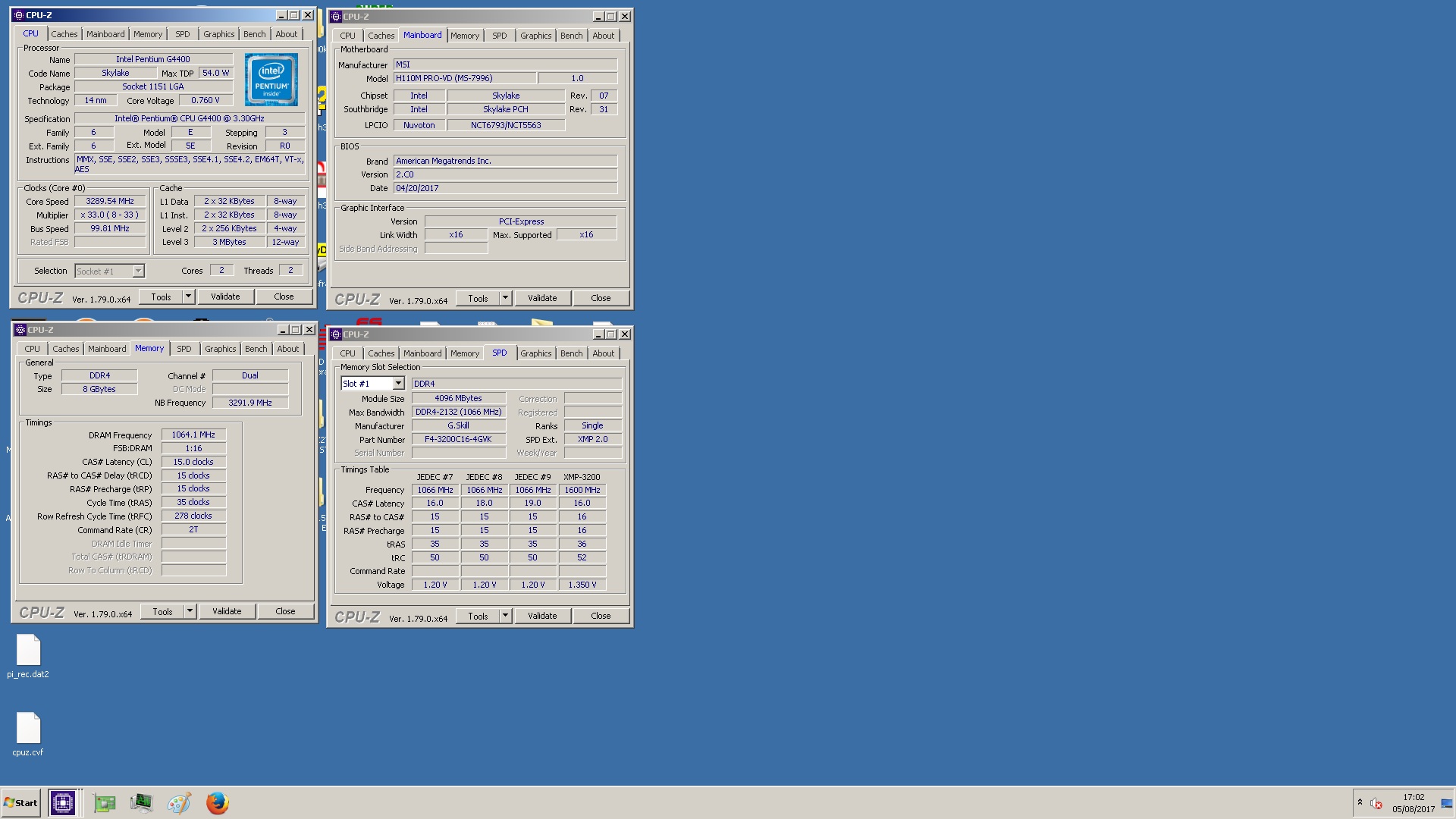This screenshot has width=1456, height=819.
Task: Click Multiplier x 33.0 ( 8 - 33 ) value
Action: pyautogui.click(x=110, y=215)
